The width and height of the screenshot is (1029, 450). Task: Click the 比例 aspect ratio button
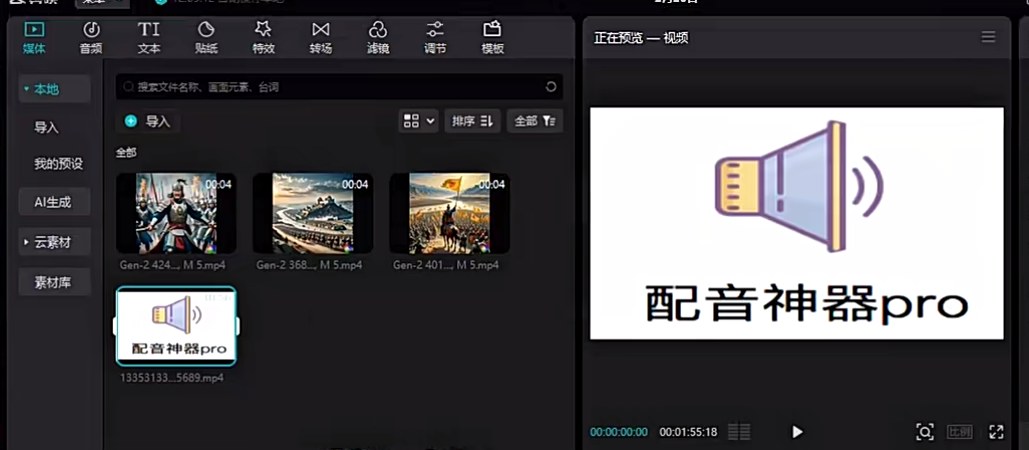coord(959,432)
